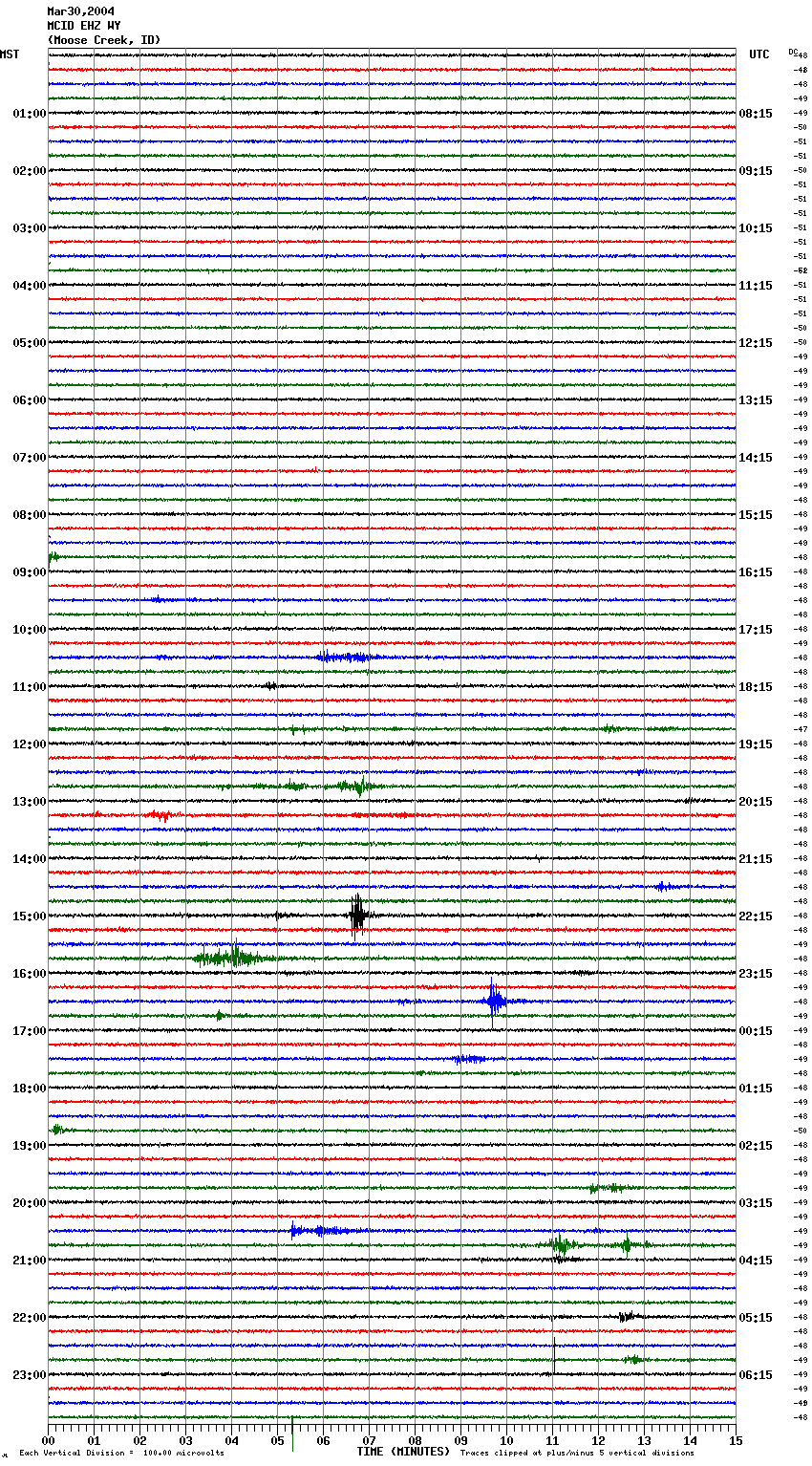Select the 04:00 MST time label
Viewport: 812px width, 1466px height.
click(30, 286)
